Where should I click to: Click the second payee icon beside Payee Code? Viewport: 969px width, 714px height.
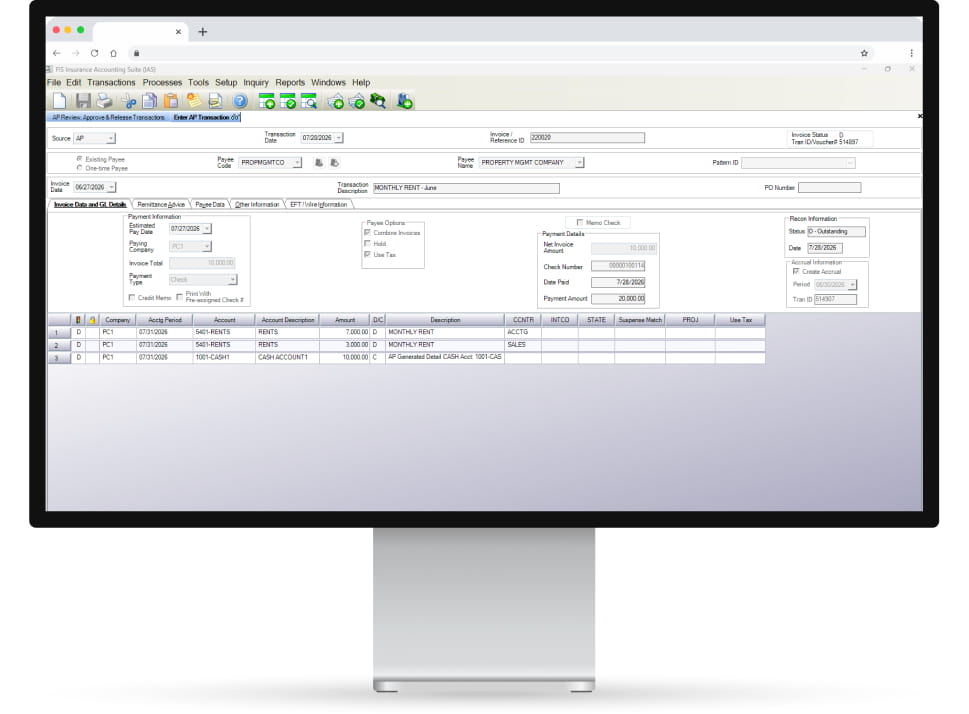tap(334, 163)
